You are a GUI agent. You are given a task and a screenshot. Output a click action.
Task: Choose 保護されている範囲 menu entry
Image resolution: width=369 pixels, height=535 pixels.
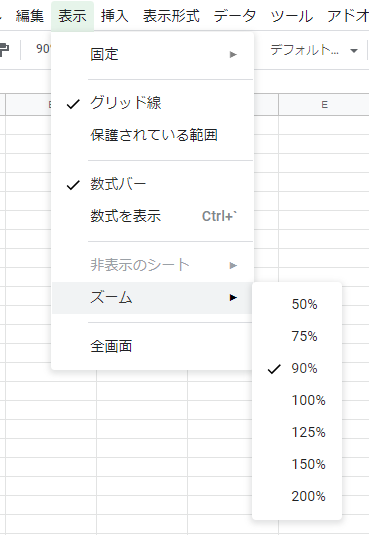point(152,135)
